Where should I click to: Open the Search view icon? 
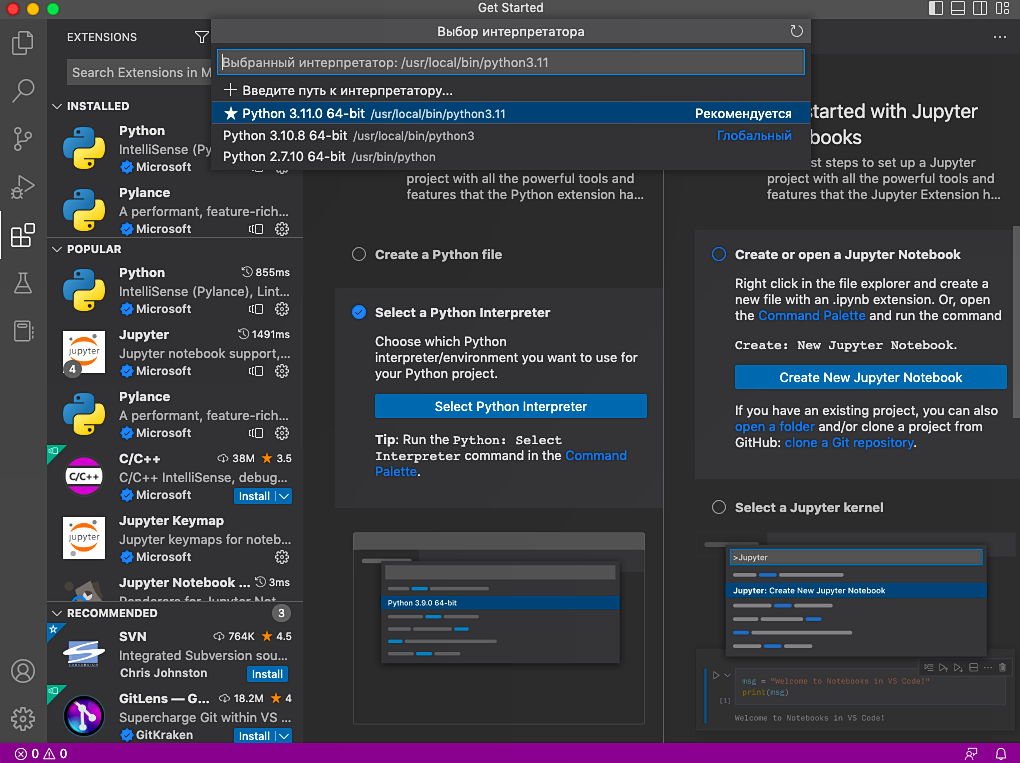[x=22, y=92]
